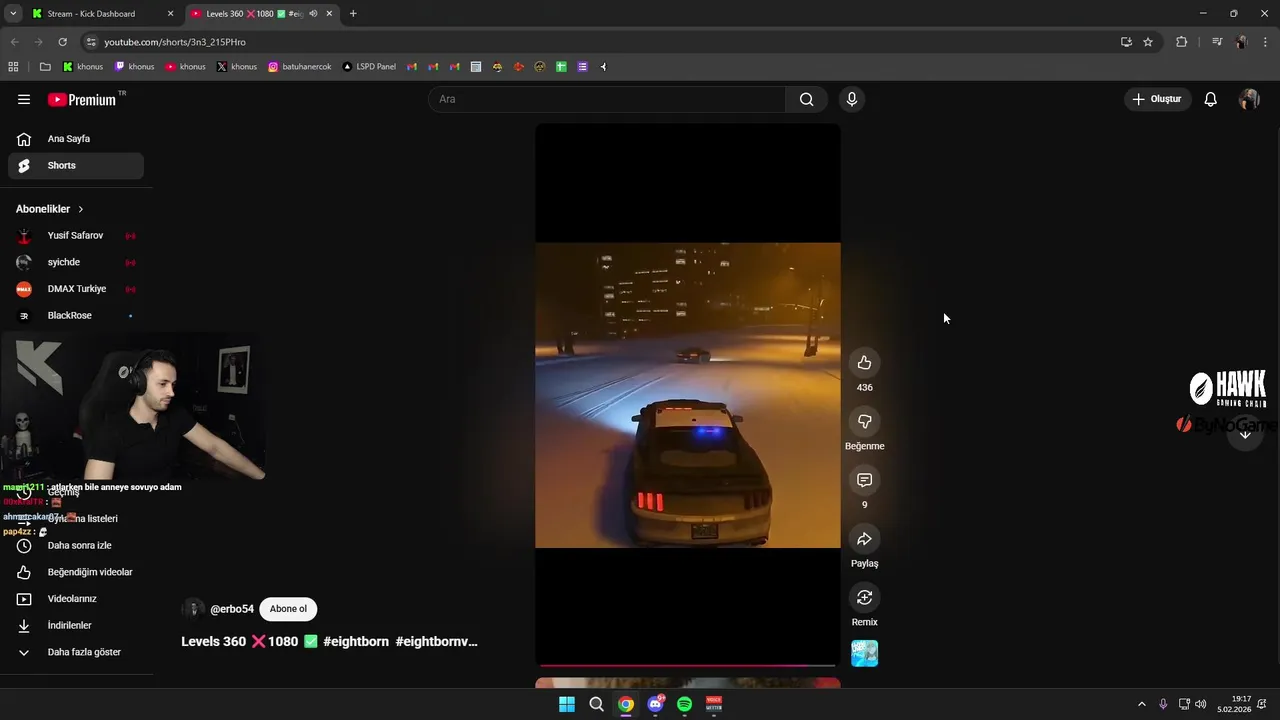Image resolution: width=1280 pixels, height=720 pixels.
Task: Open the LSPD Panel bookmark
Action: pyautogui.click(x=369, y=67)
